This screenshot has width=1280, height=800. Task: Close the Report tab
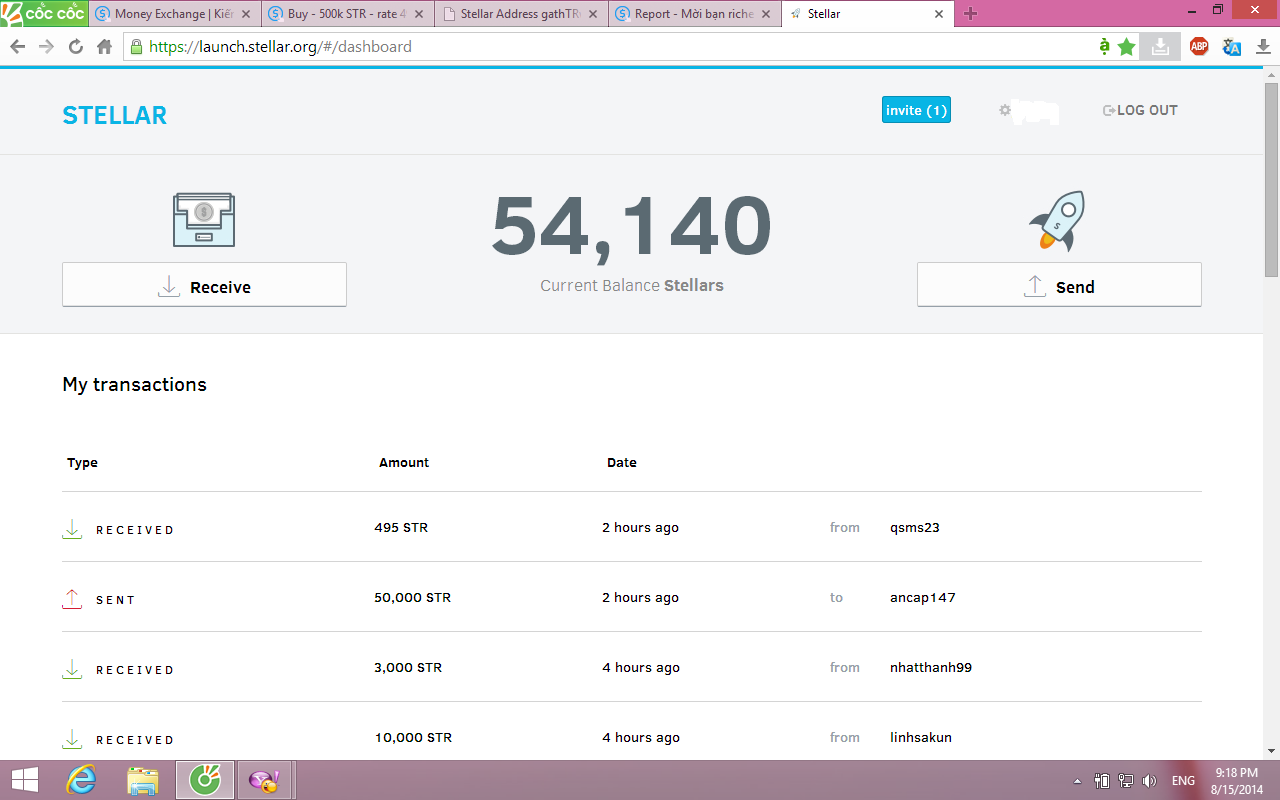(x=766, y=14)
